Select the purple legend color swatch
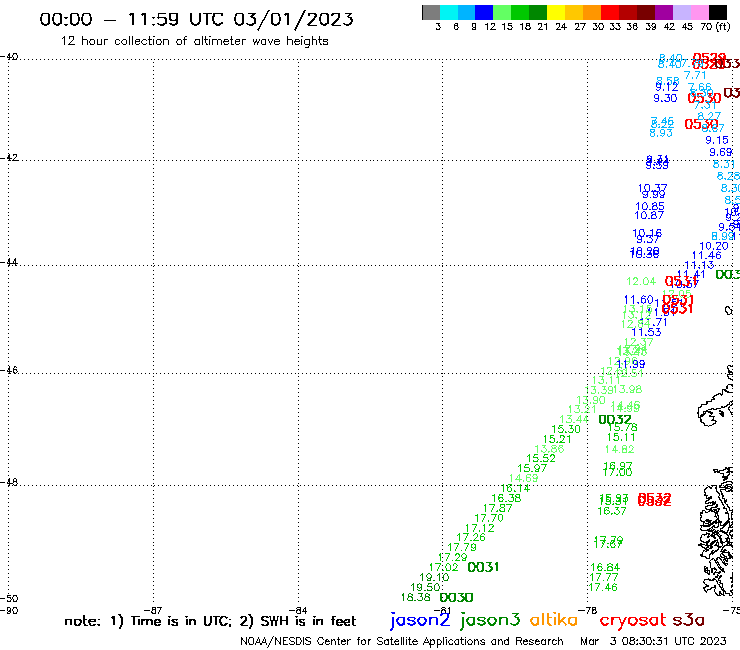The image size is (740, 650). point(664,12)
